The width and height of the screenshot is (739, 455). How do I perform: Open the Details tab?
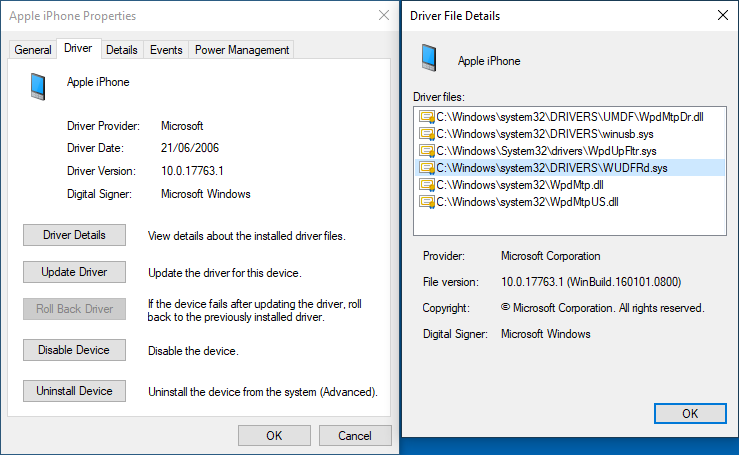coord(122,50)
